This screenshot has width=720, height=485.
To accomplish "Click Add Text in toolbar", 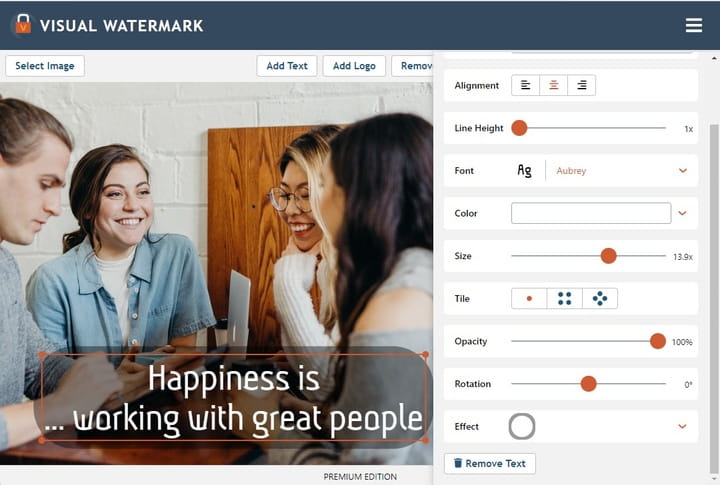I will pos(287,66).
